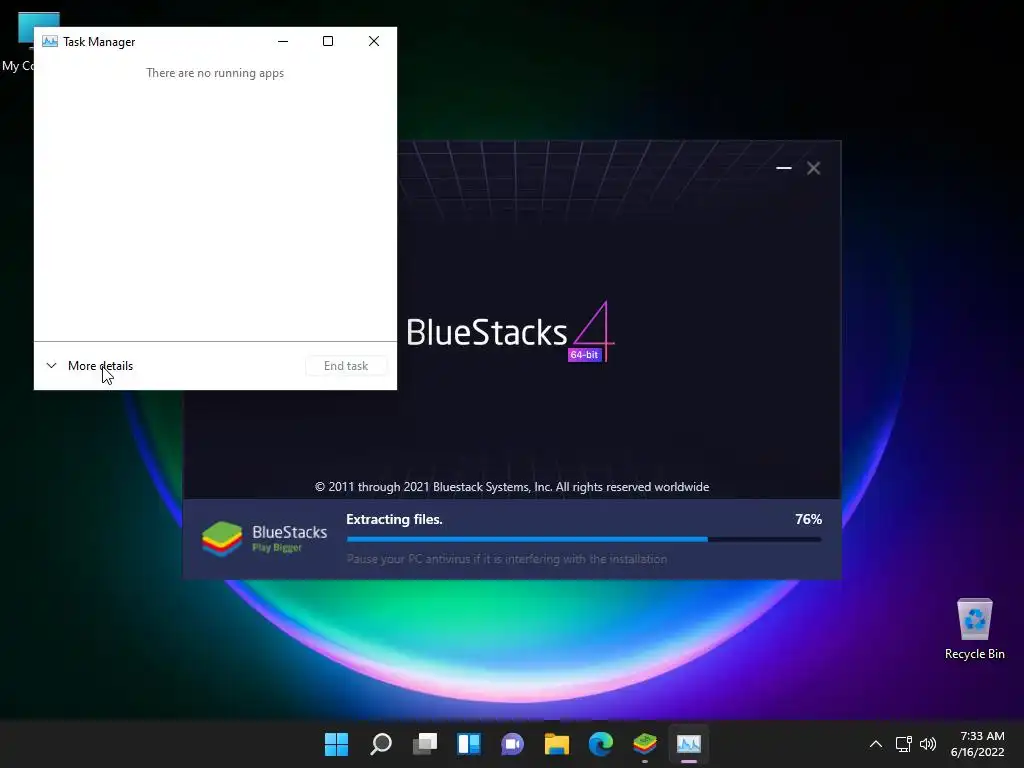Close the Task Manager window
The width and height of the screenshot is (1024, 768).
point(374,41)
